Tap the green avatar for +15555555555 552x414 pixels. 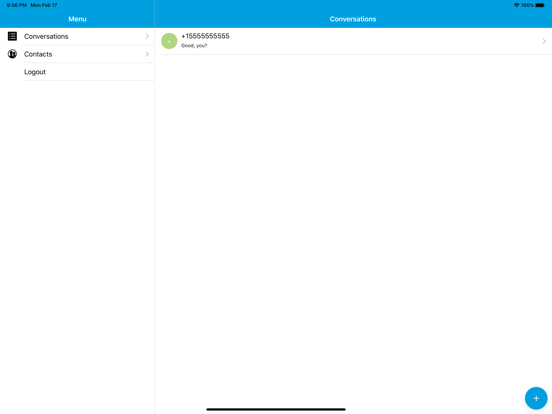[169, 41]
